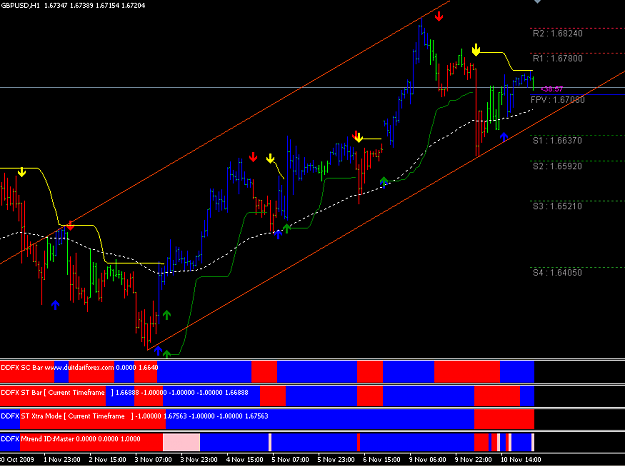Select the upper green up arrow near 3 Nov 07:00

coord(167,315)
